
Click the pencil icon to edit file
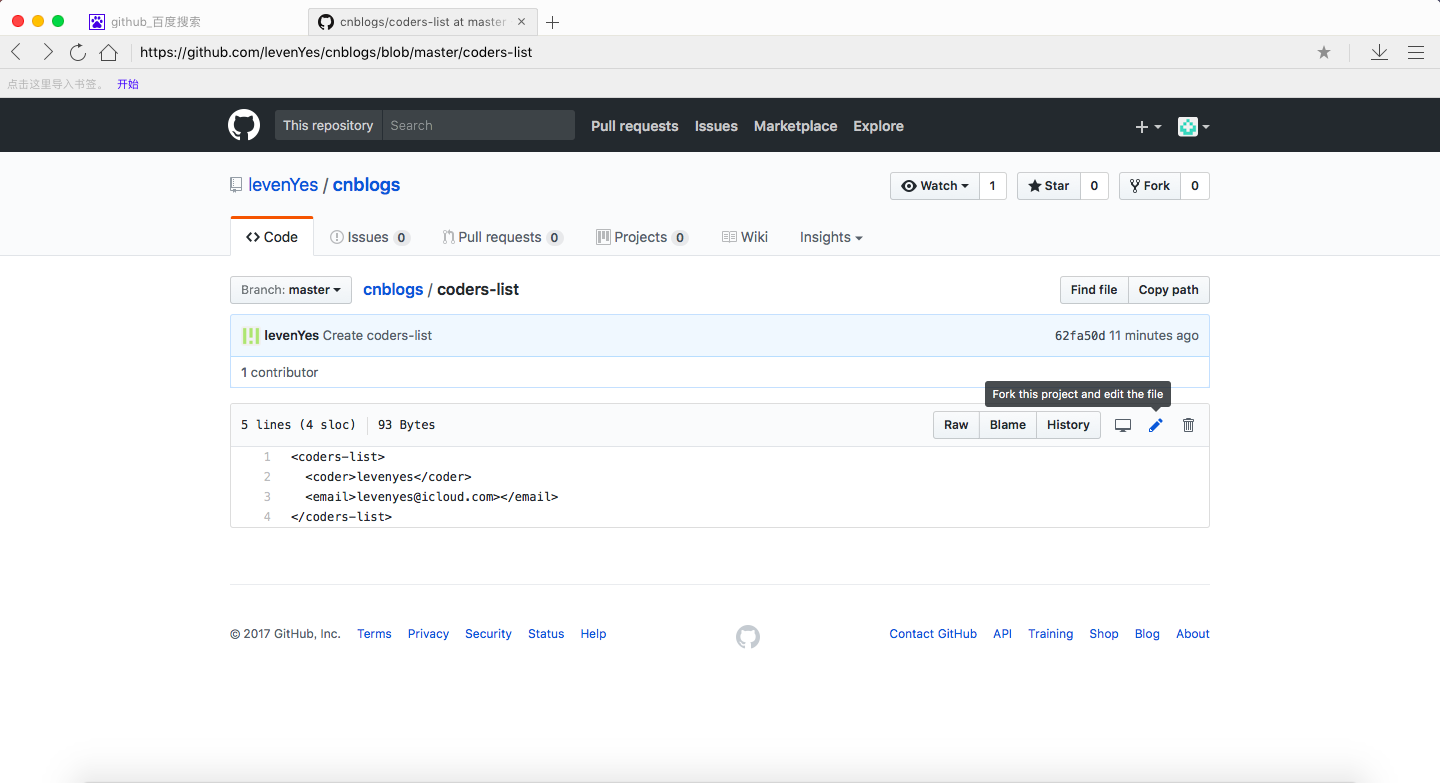1155,425
